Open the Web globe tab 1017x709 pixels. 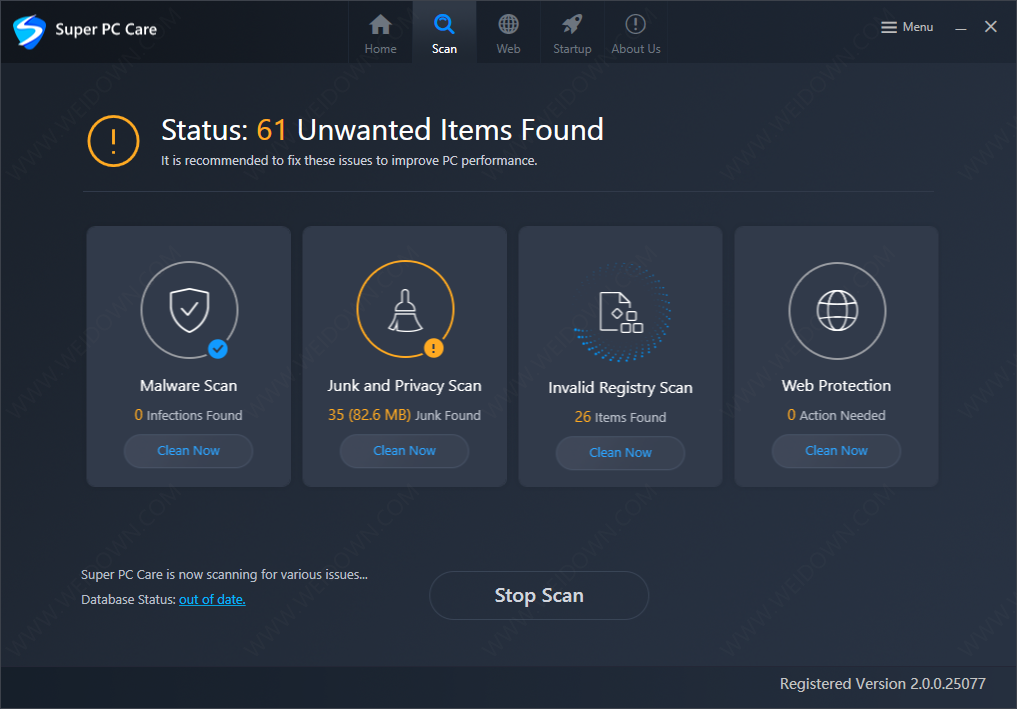pyautogui.click(x=508, y=34)
